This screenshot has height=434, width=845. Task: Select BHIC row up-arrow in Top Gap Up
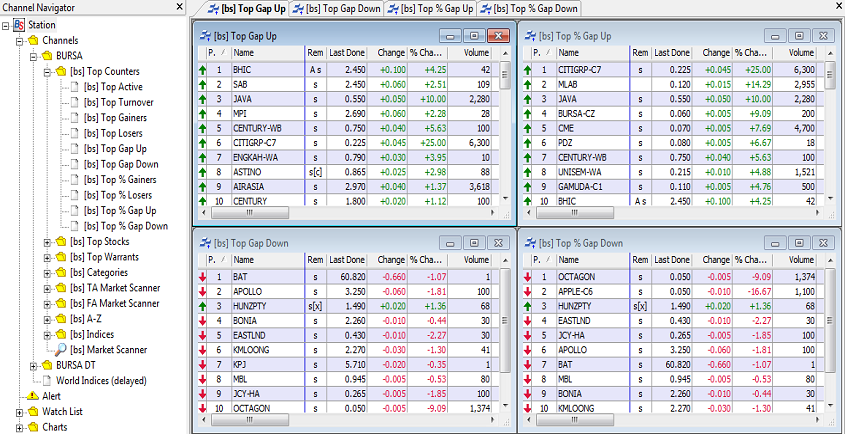pyautogui.click(x=203, y=70)
